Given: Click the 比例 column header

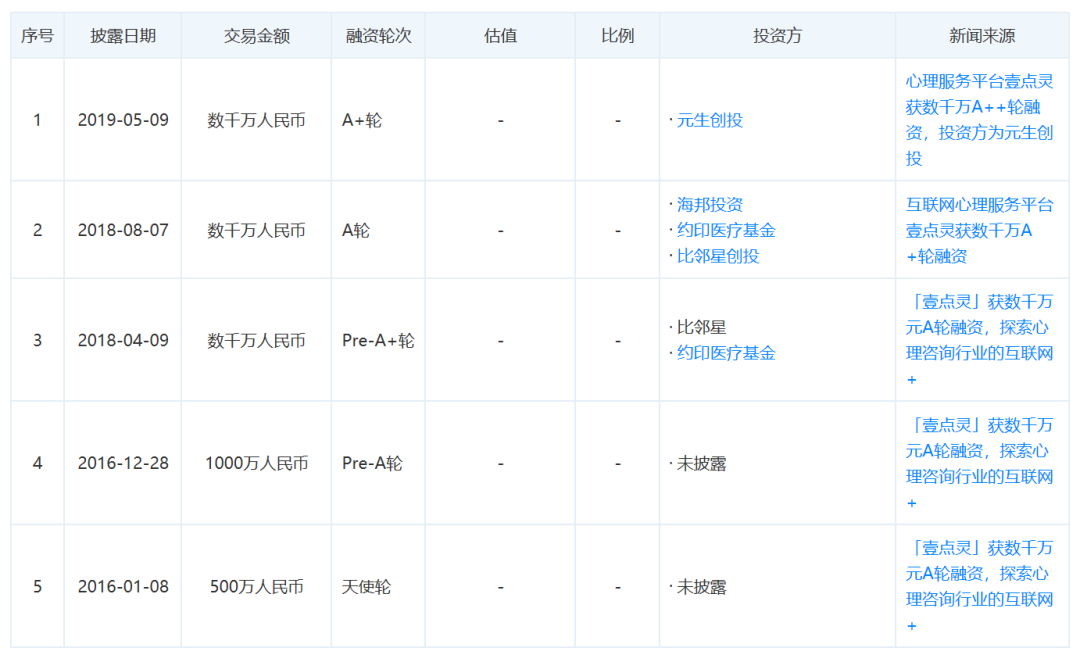Looking at the screenshot, I should click(617, 36).
